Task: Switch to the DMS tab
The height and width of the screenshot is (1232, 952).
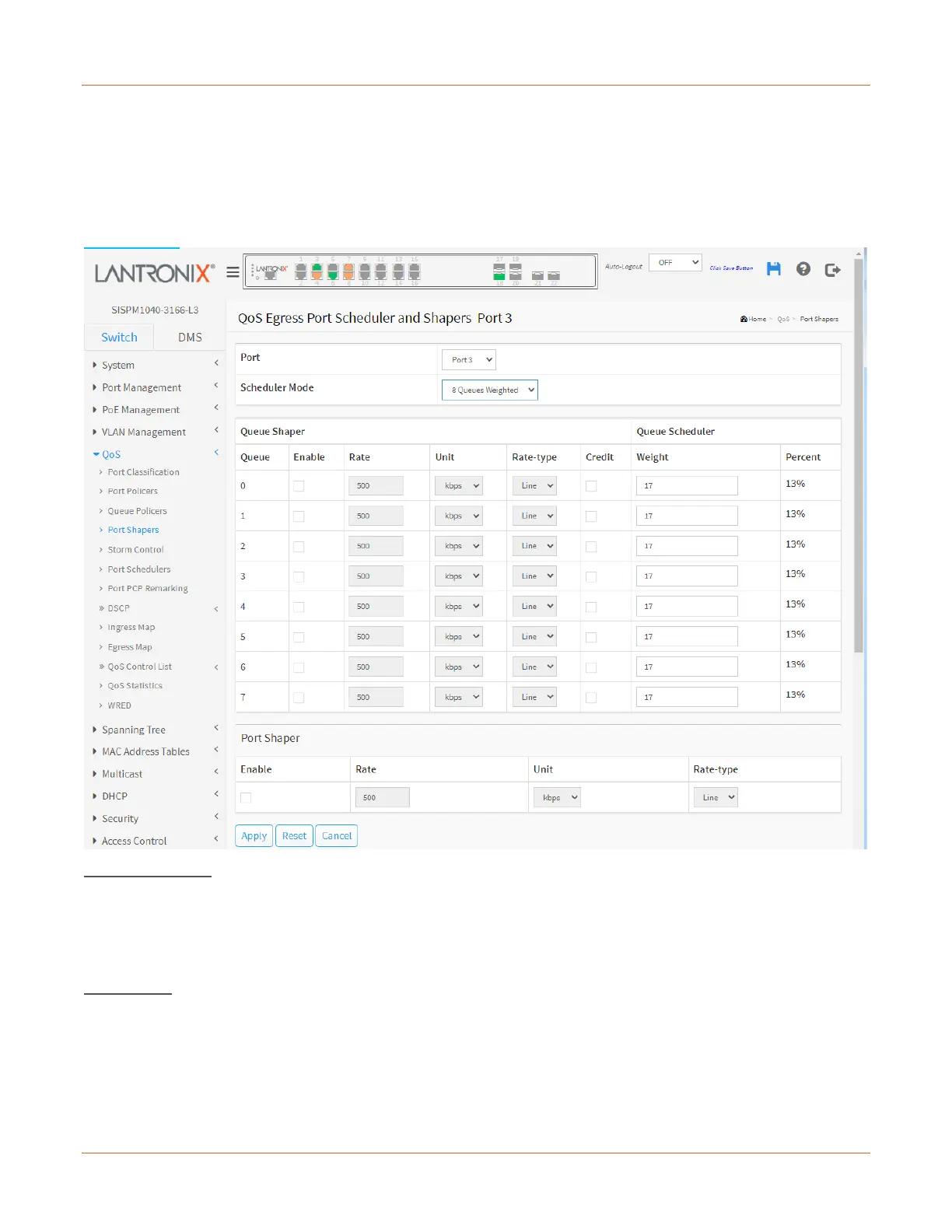Action: (x=190, y=338)
